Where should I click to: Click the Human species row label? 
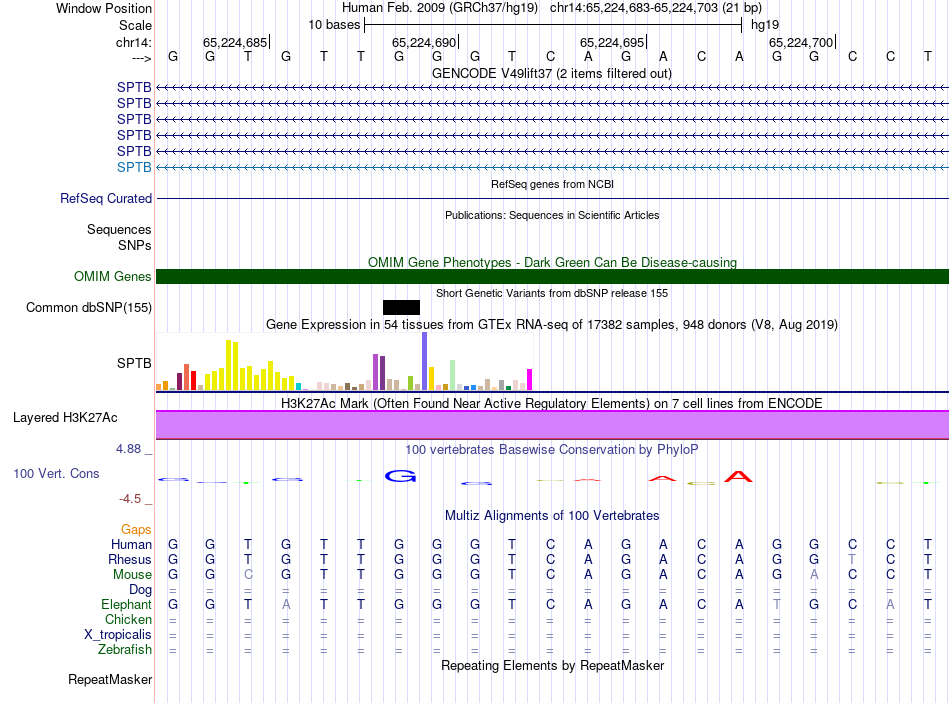131,544
